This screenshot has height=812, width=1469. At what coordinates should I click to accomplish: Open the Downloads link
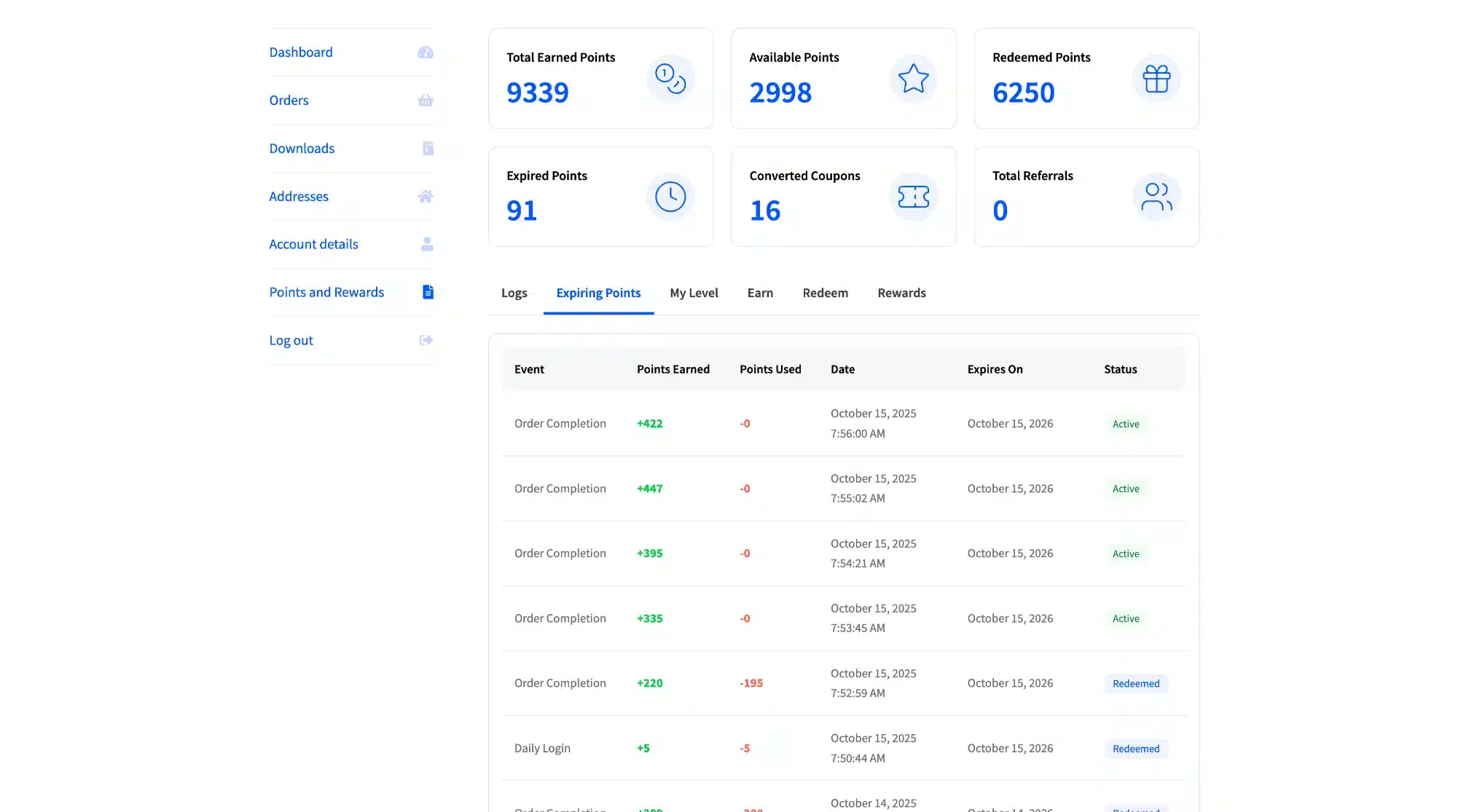click(302, 149)
